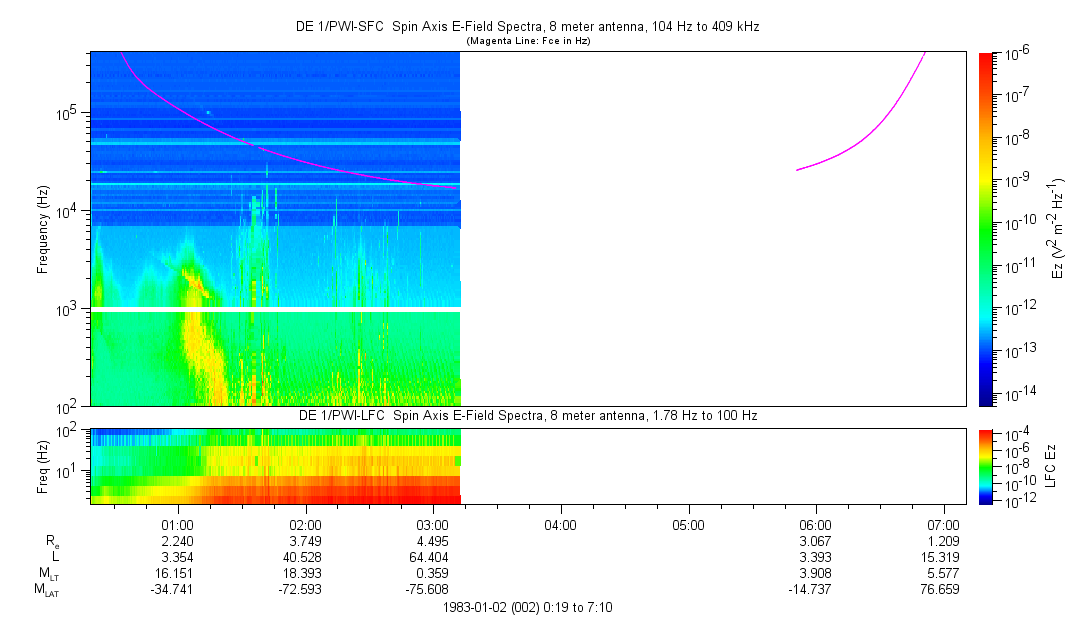Click the Re value 4.495
1083x620 pixels.
point(432,540)
